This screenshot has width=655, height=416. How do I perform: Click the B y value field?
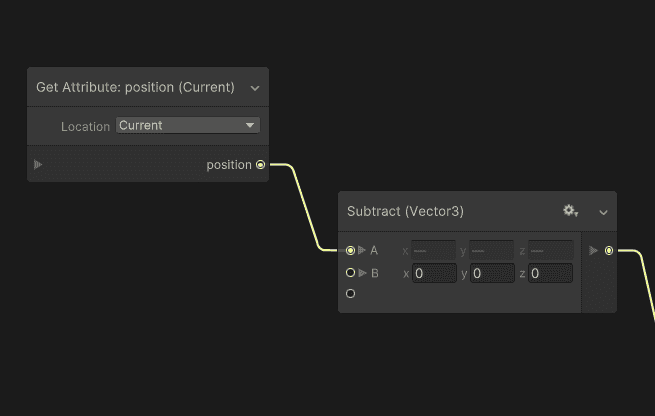(493, 273)
